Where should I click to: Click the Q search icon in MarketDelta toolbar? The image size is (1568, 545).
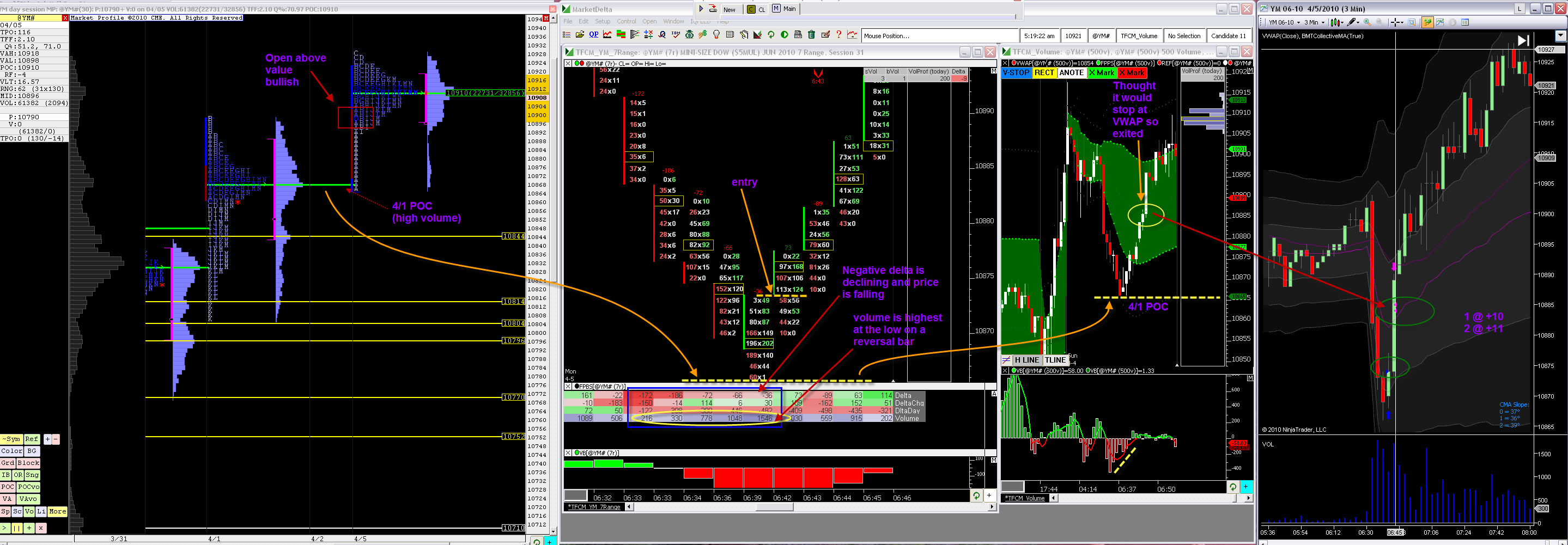661,35
